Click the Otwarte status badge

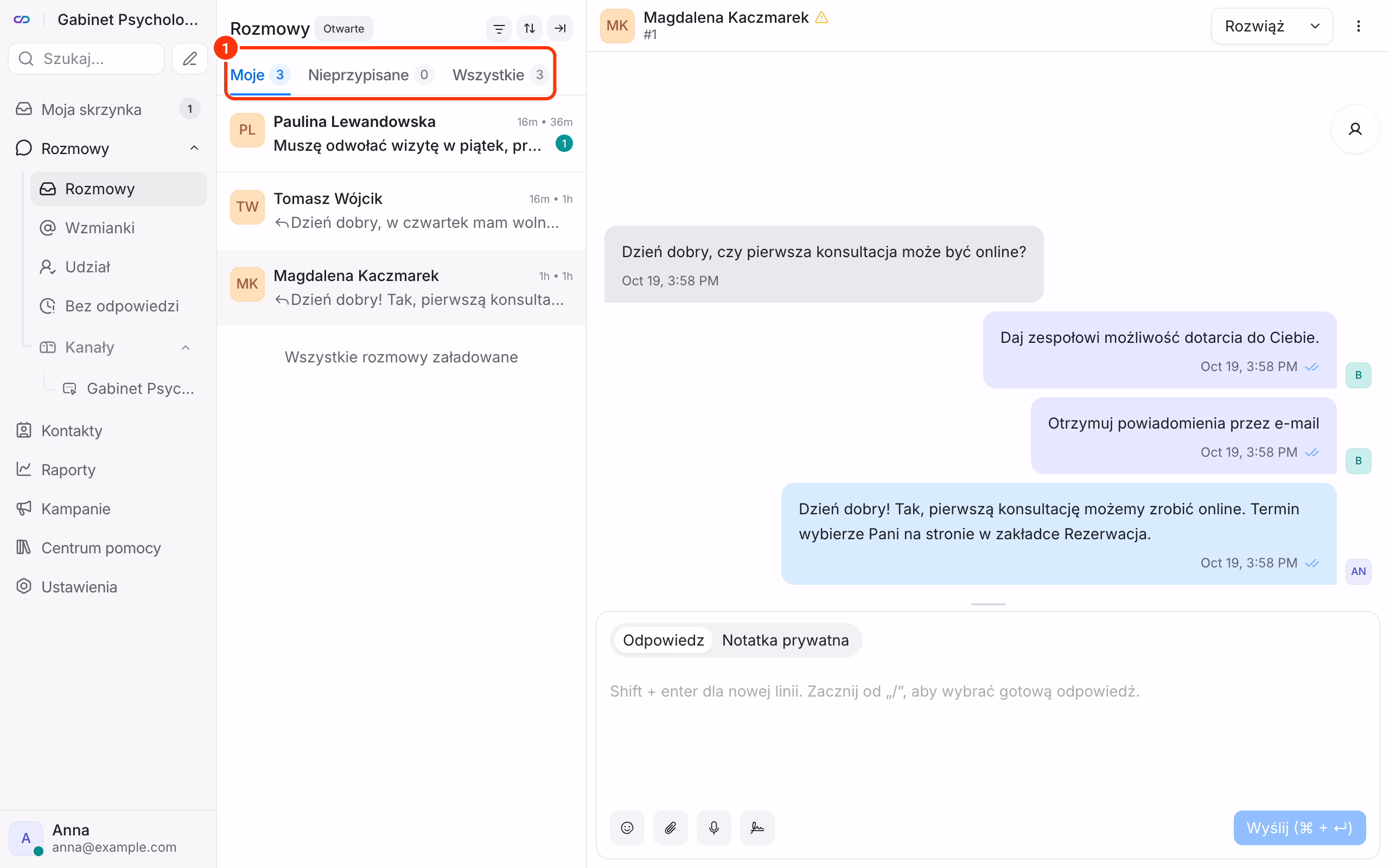[x=343, y=29]
